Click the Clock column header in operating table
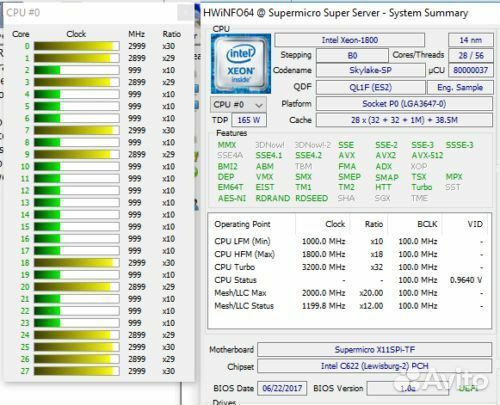The image size is (500, 405). coord(335,224)
